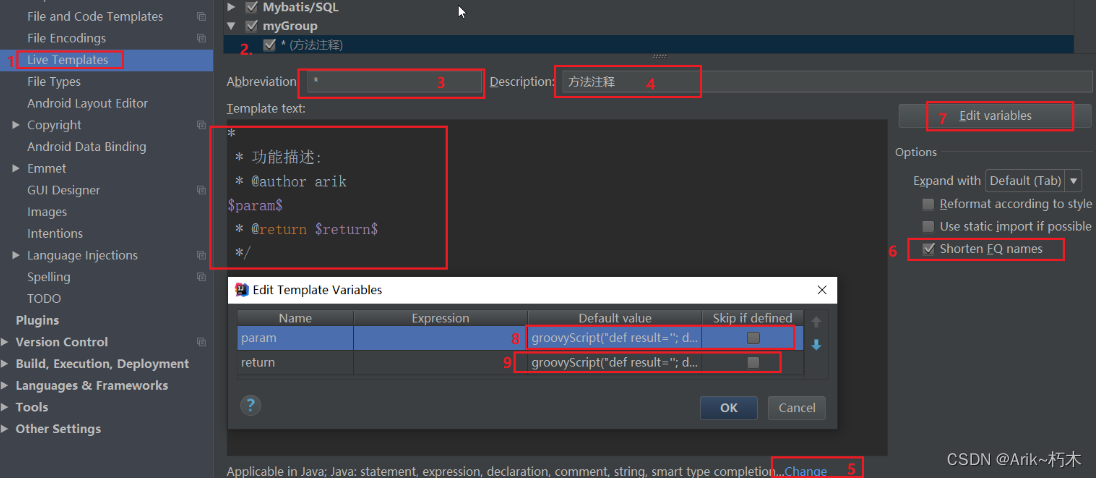Move variable up with gray arrow
This screenshot has height=478, width=1098.
click(816, 322)
